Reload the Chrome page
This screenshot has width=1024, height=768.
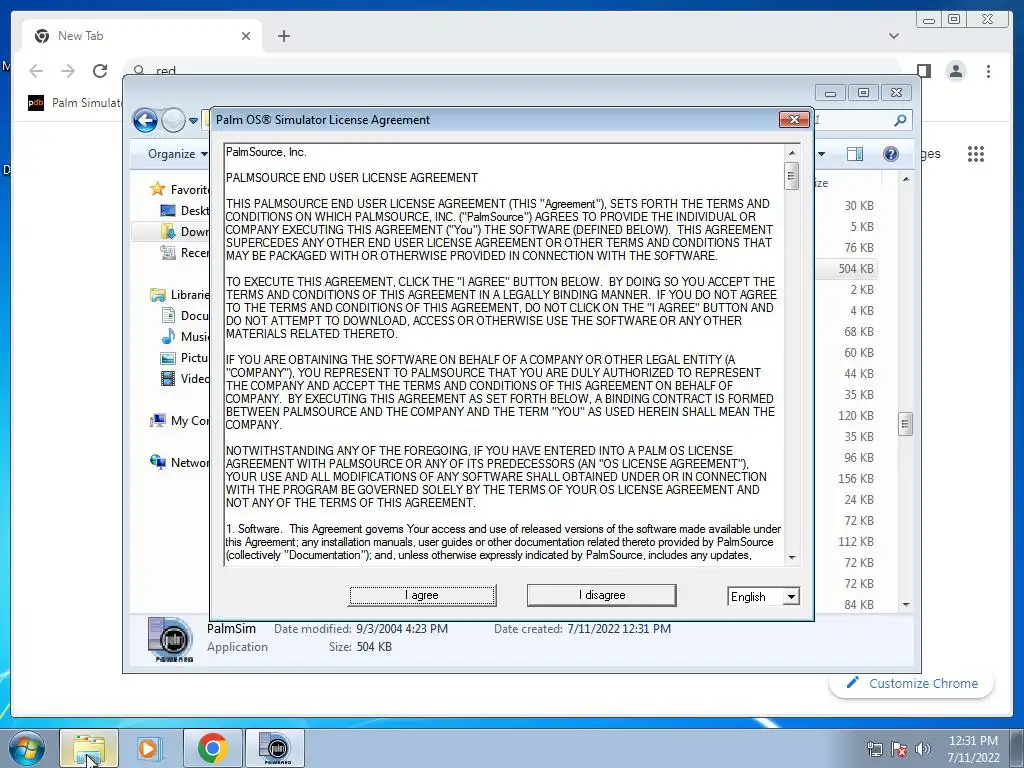(x=99, y=71)
